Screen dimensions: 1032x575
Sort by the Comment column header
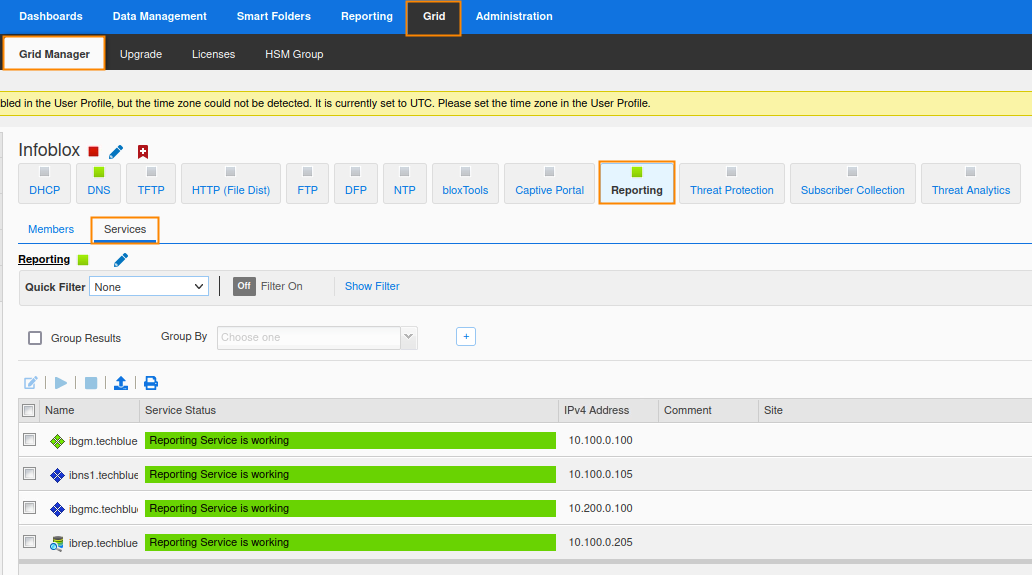pos(708,411)
